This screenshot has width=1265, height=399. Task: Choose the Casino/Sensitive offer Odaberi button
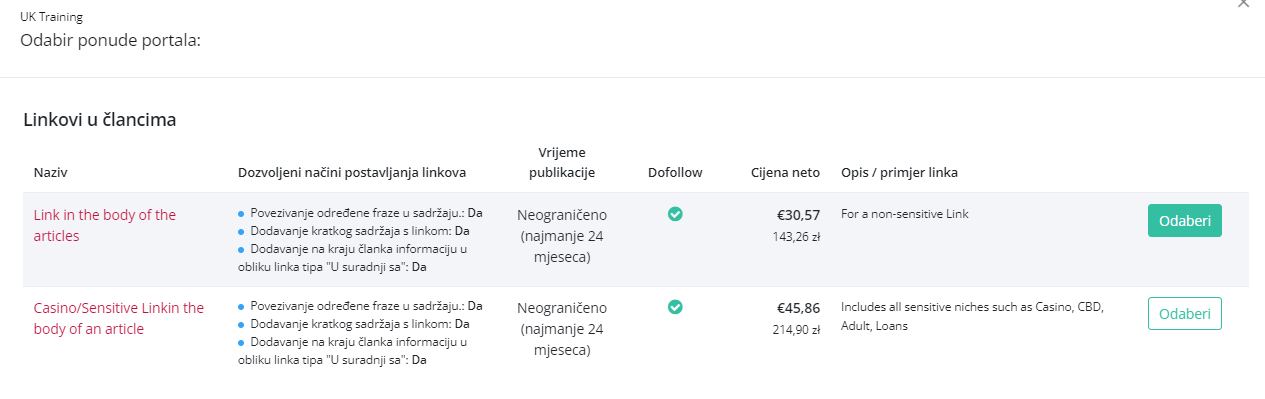click(1184, 313)
